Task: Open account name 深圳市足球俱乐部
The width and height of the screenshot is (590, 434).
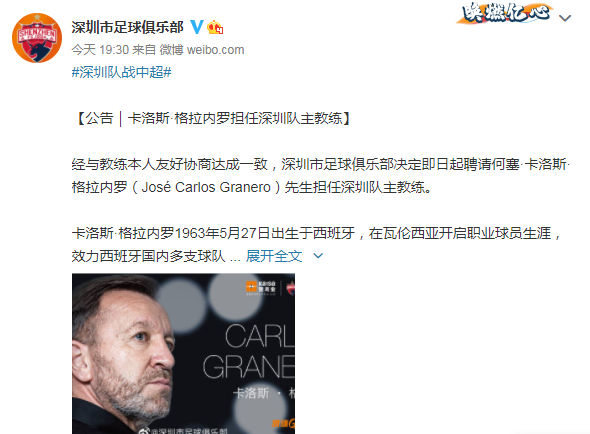Action: 128,27
